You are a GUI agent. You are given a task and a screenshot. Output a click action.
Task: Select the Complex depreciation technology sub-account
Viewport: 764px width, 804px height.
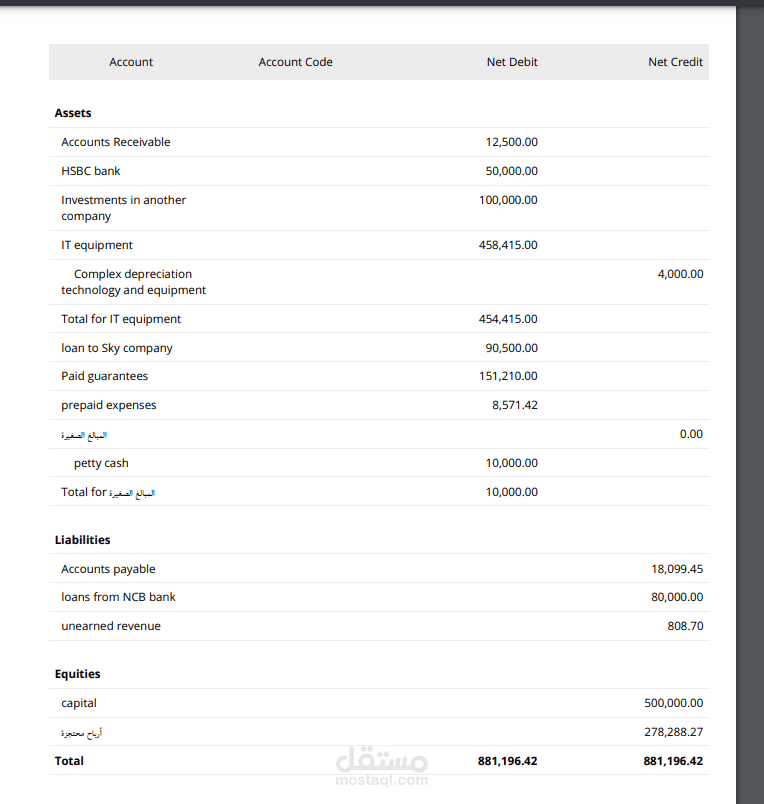(x=132, y=282)
